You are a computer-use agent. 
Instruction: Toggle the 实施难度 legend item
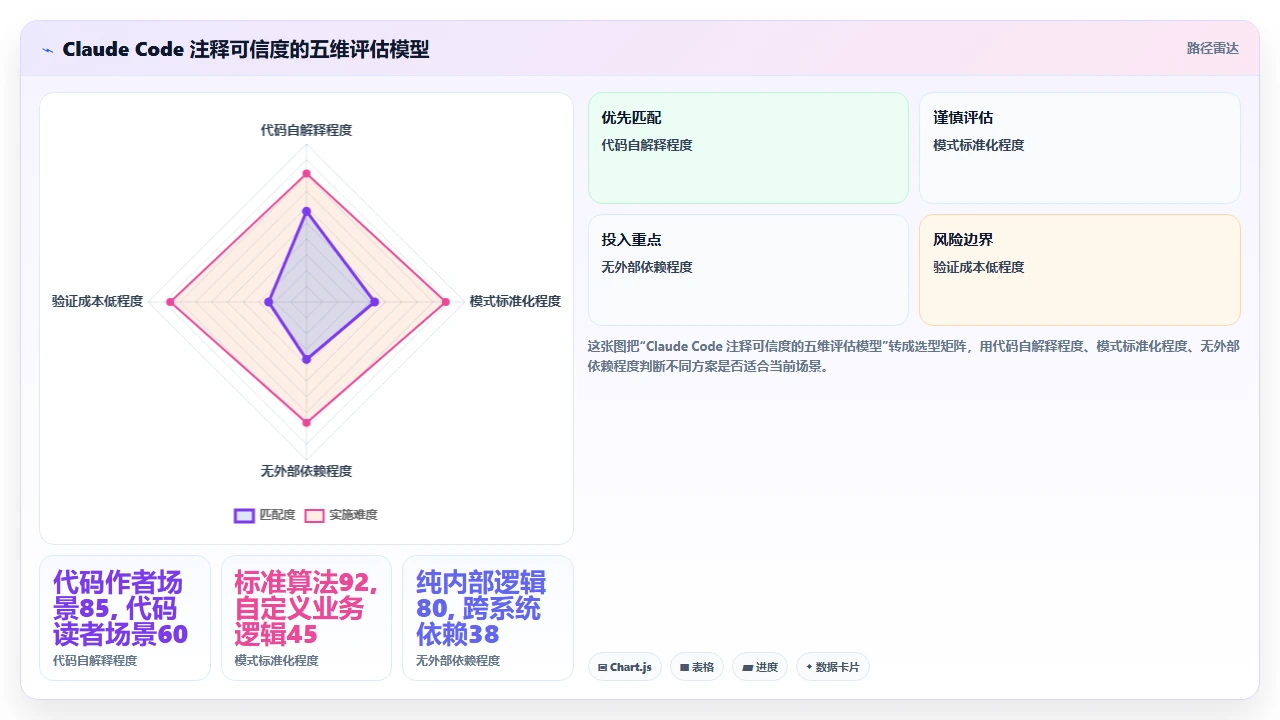click(341, 515)
